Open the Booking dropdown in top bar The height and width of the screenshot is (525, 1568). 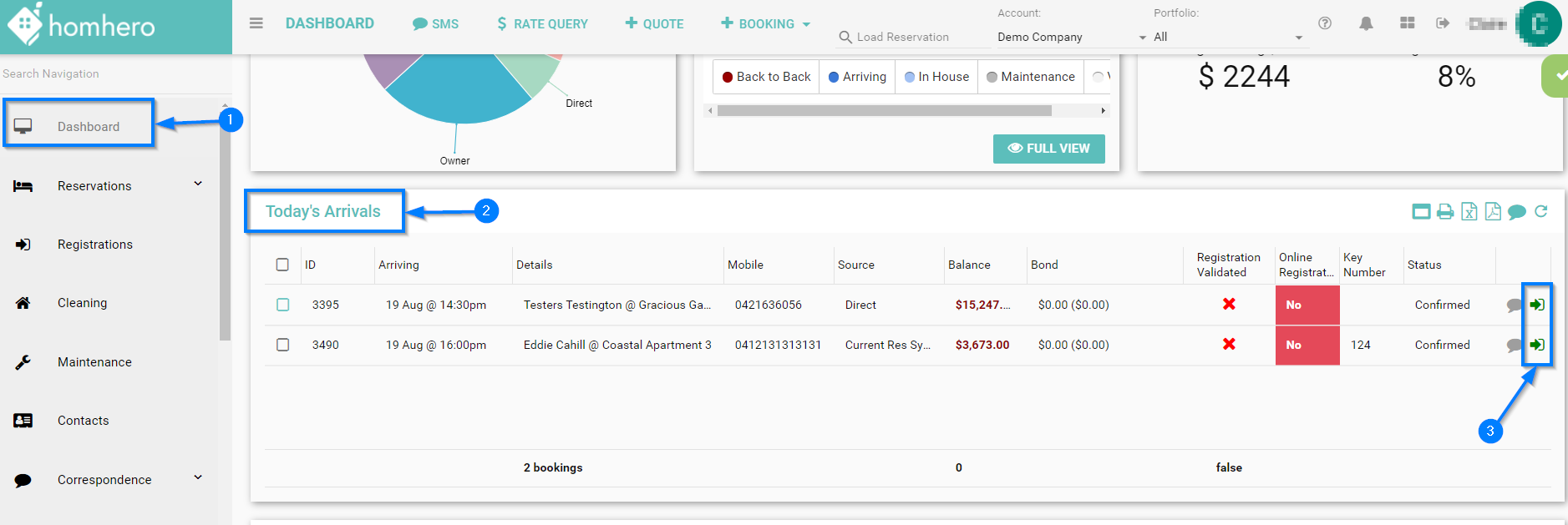pyautogui.click(x=765, y=23)
